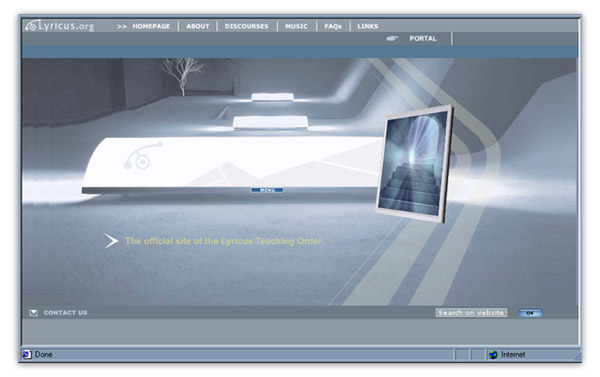Image resolution: width=600 pixels, height=377 pixels.
Task: Open the CONTACT US link
Action: (x=65, y=313)
